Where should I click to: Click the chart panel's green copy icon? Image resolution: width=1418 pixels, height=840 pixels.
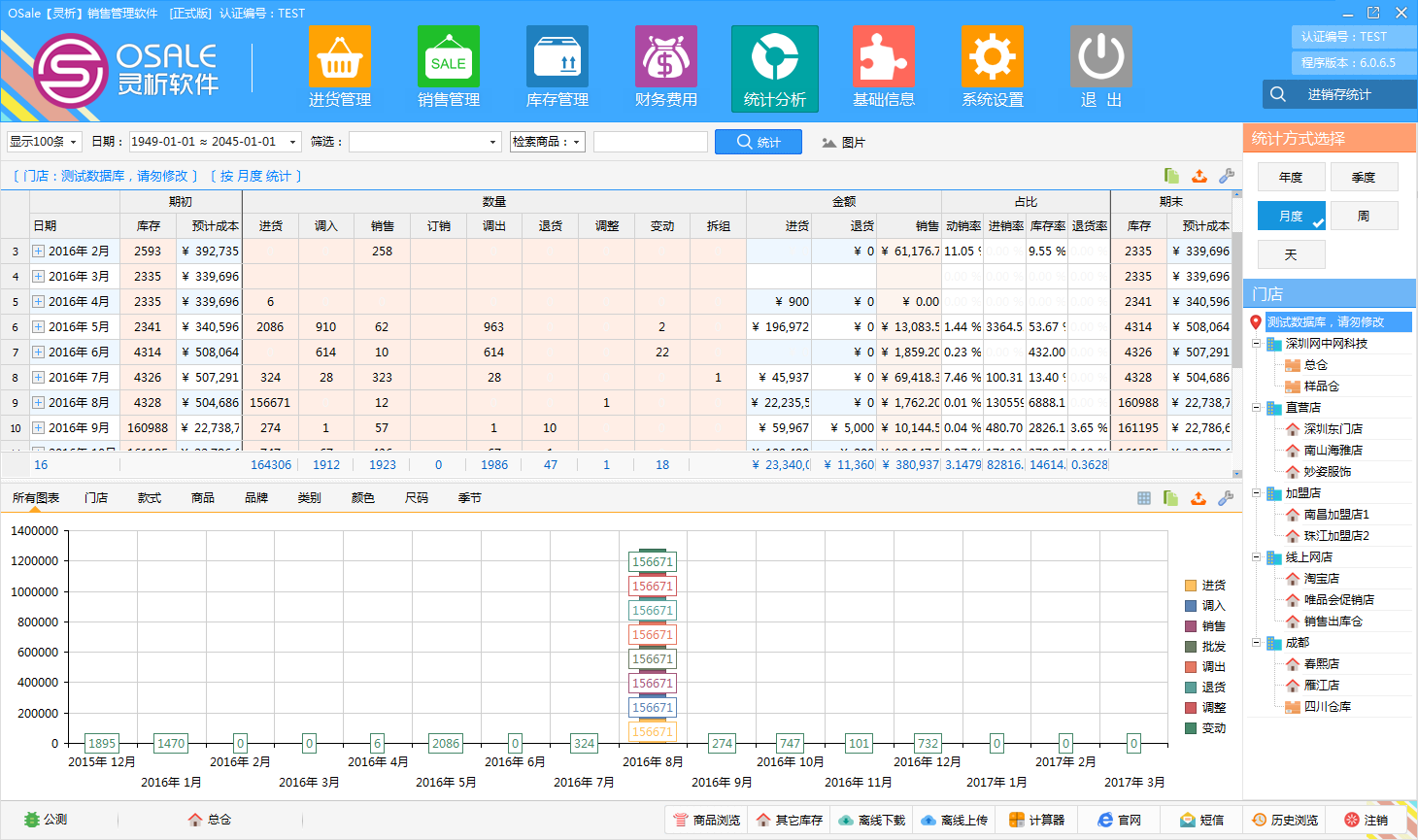pyautogui.click(x=1171, y=498)
